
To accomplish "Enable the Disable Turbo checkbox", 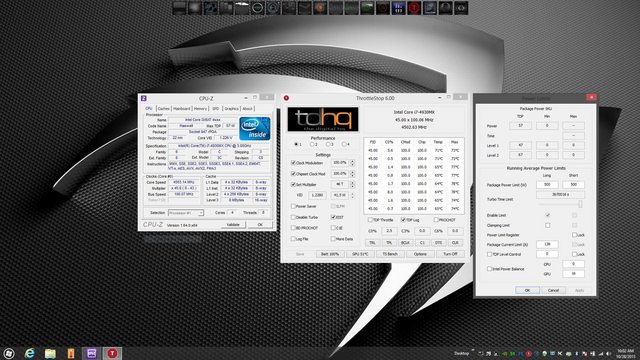I will (293, 217).
